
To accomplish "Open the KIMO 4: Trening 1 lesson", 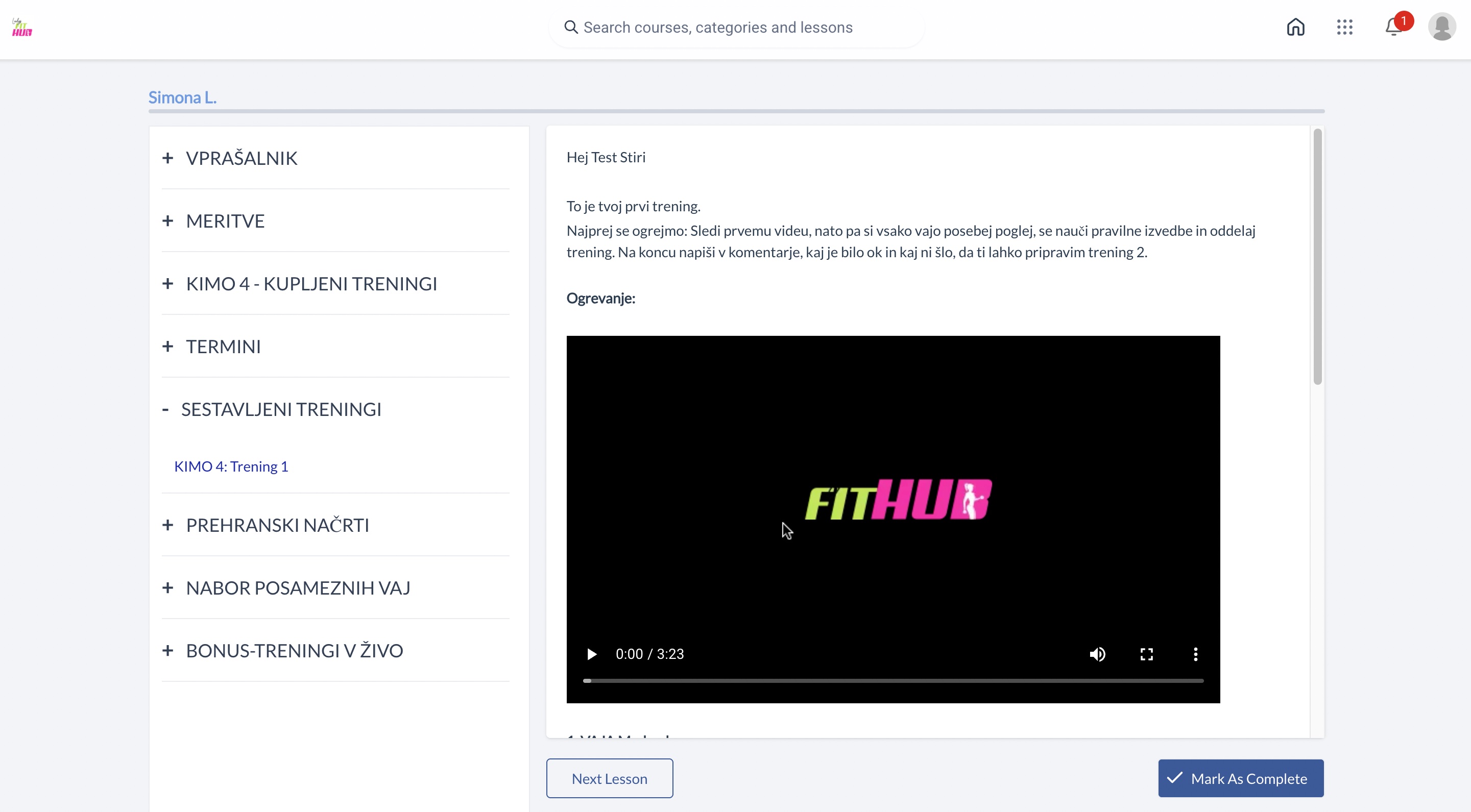I will (x=231, y=466).
